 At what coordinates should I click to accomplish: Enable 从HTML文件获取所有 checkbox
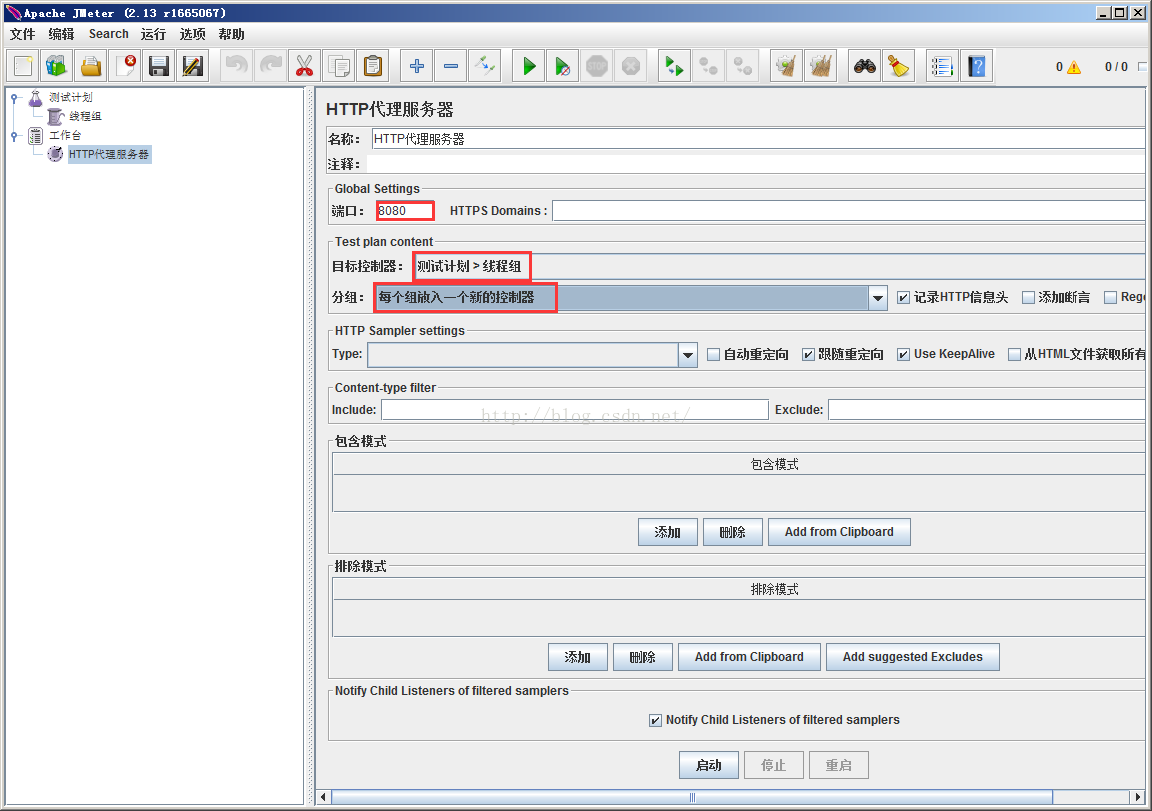coord(1014,355)
